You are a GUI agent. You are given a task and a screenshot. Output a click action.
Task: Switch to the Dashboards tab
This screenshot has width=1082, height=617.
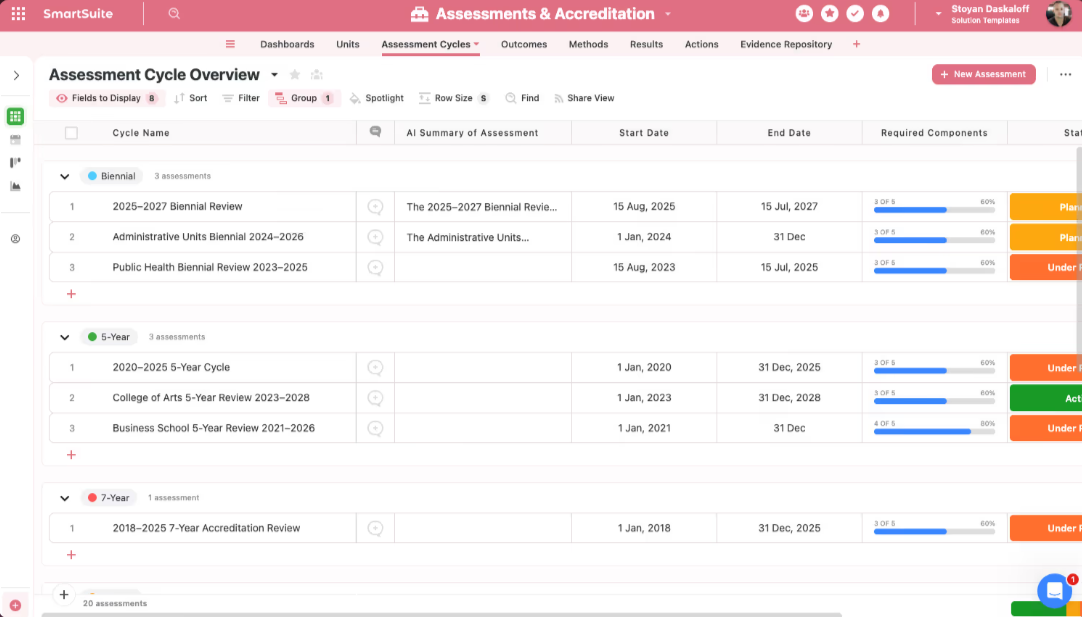(x=287, y=44)
